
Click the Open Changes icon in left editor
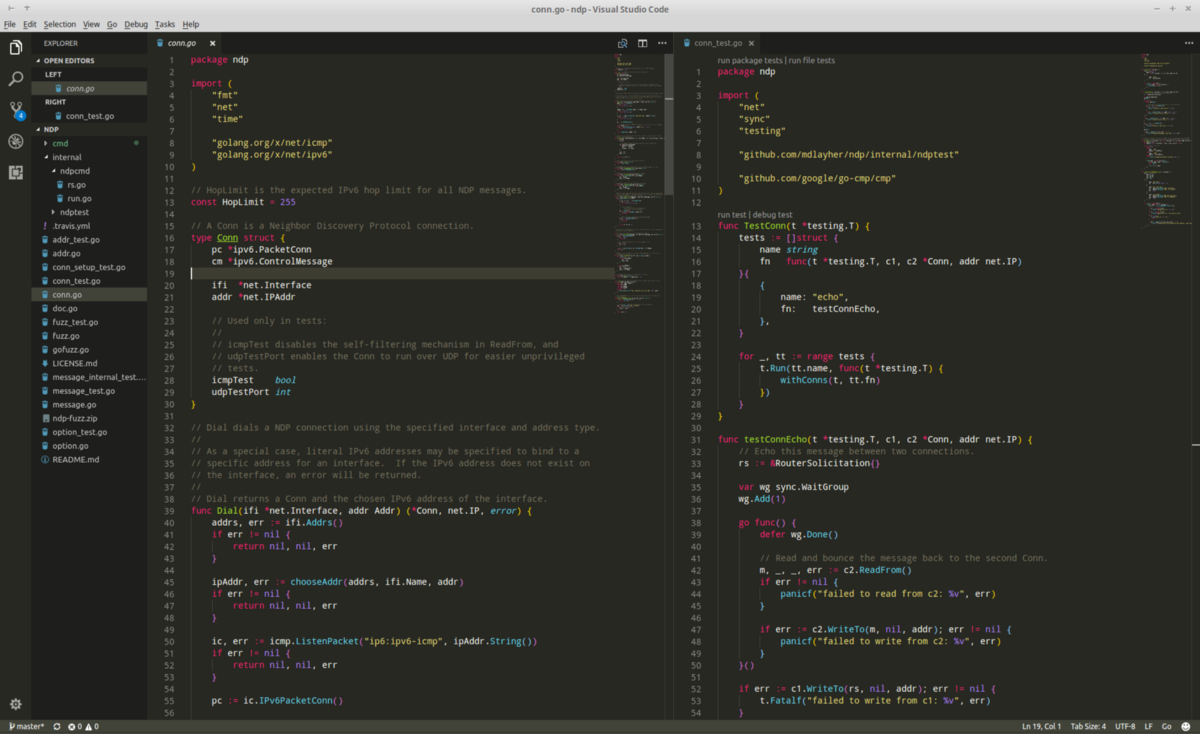click(x=622, y=44)
